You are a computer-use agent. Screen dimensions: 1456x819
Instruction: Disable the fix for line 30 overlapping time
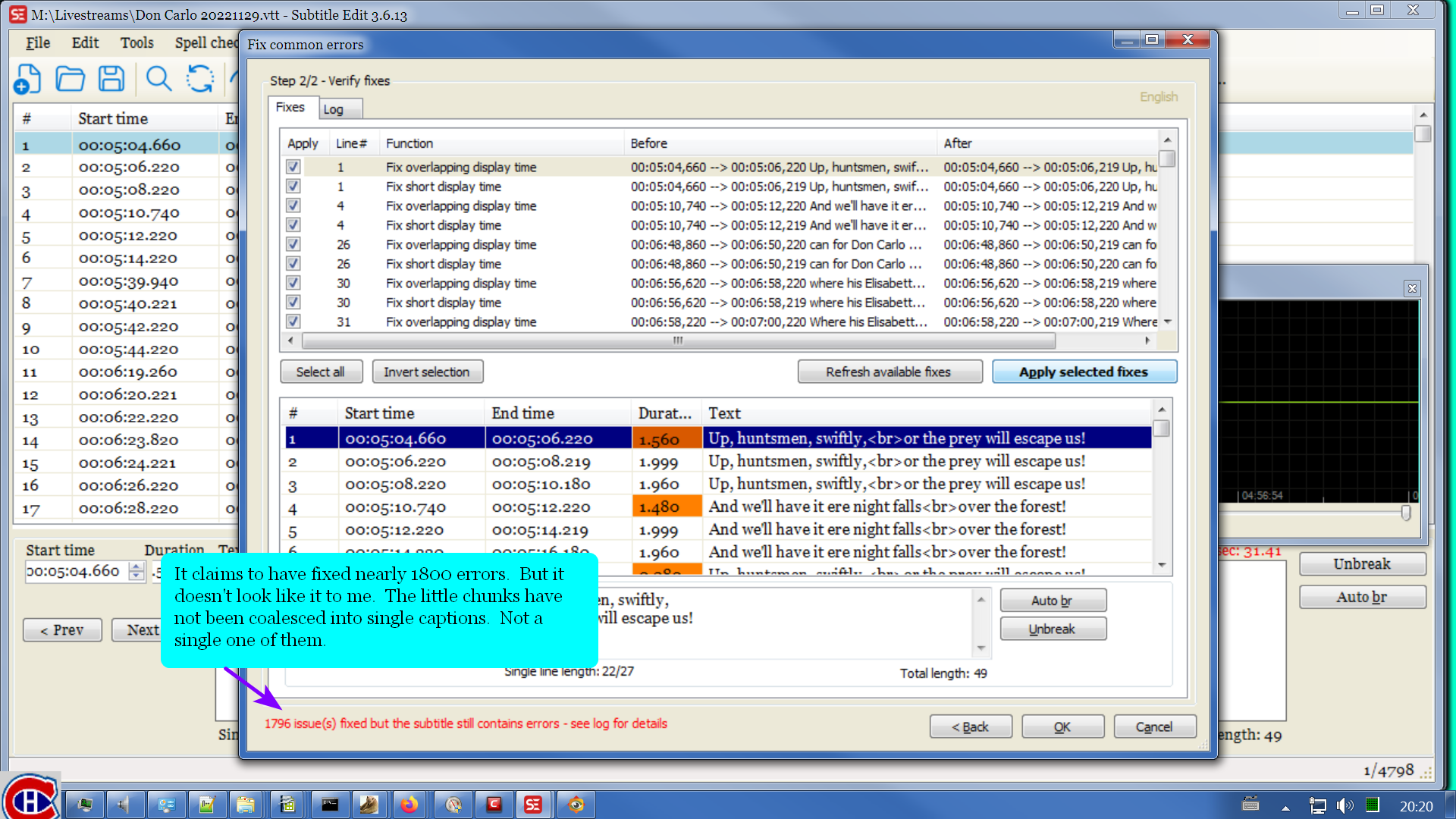pos(293,282)
